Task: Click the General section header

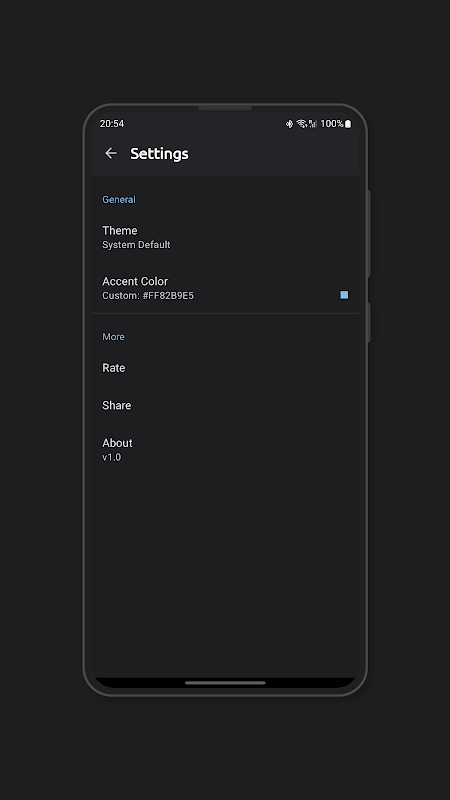Action: pyautogui.click(x=119, y=199)
